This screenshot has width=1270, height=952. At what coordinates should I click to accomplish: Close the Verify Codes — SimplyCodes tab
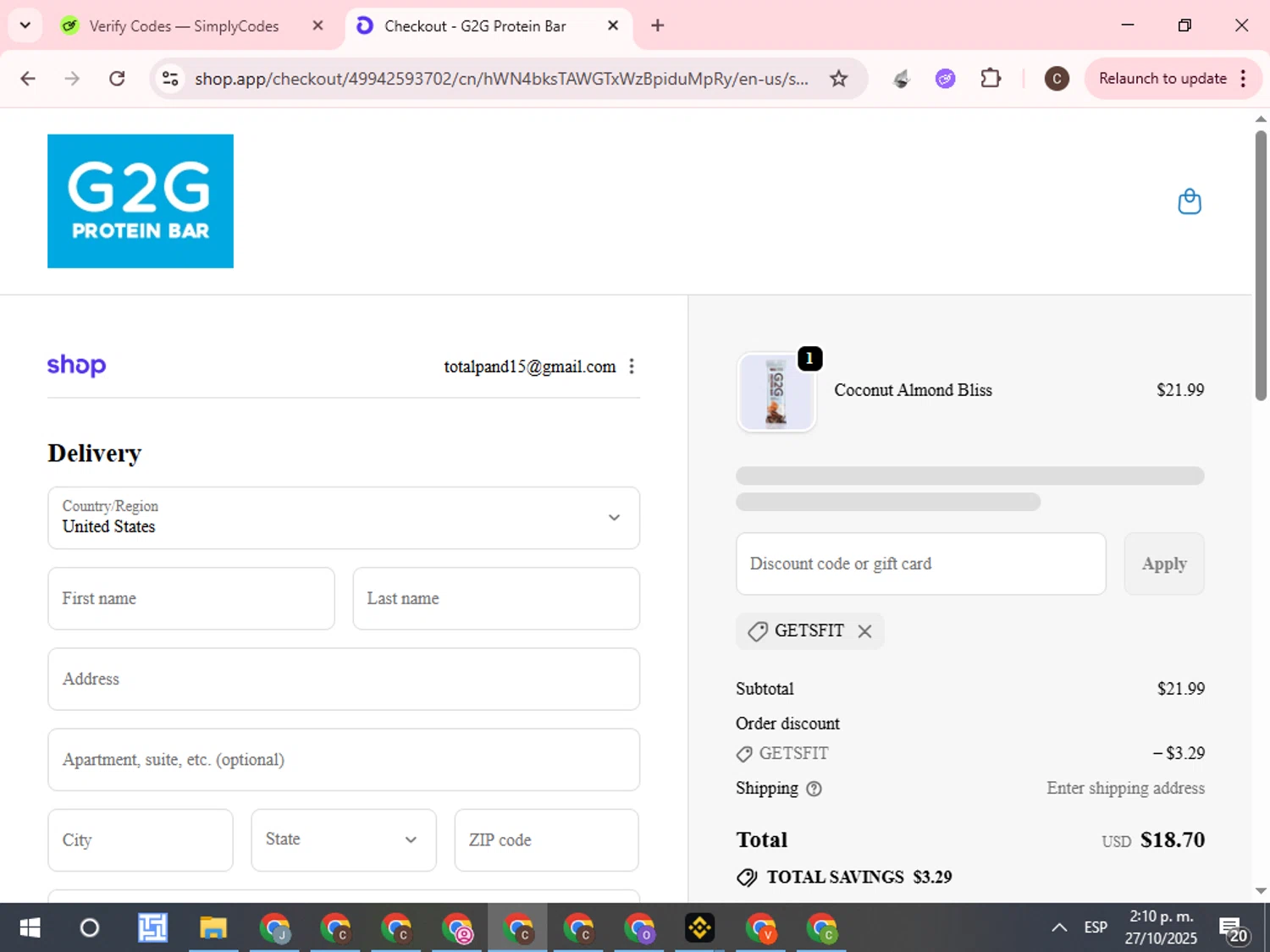pos(317,25)
